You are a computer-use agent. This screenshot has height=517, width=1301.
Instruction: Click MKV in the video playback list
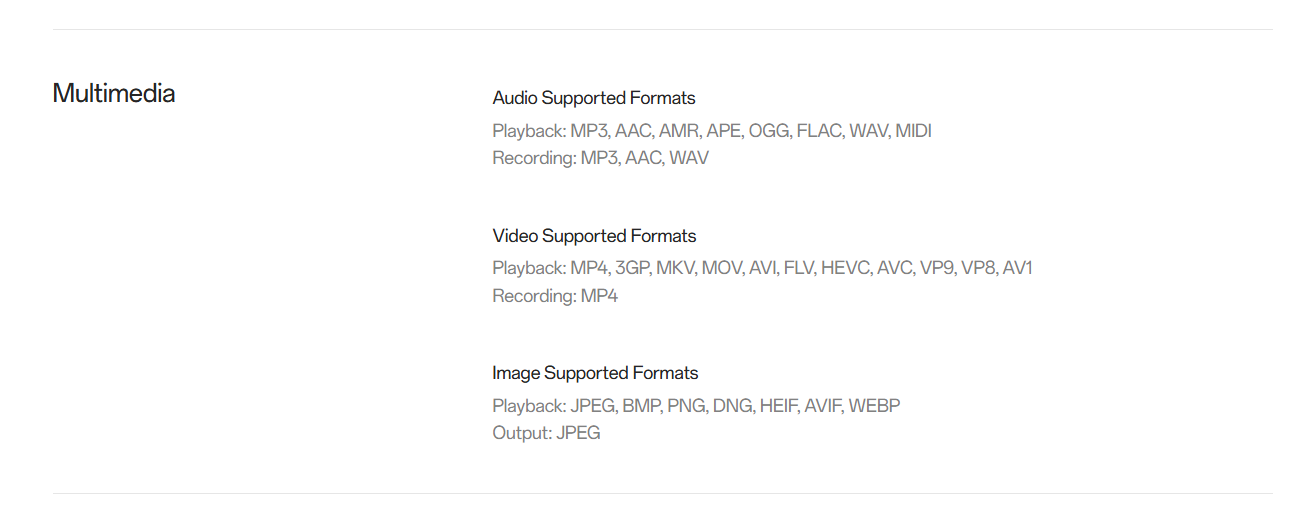click(x=674, y=268)
